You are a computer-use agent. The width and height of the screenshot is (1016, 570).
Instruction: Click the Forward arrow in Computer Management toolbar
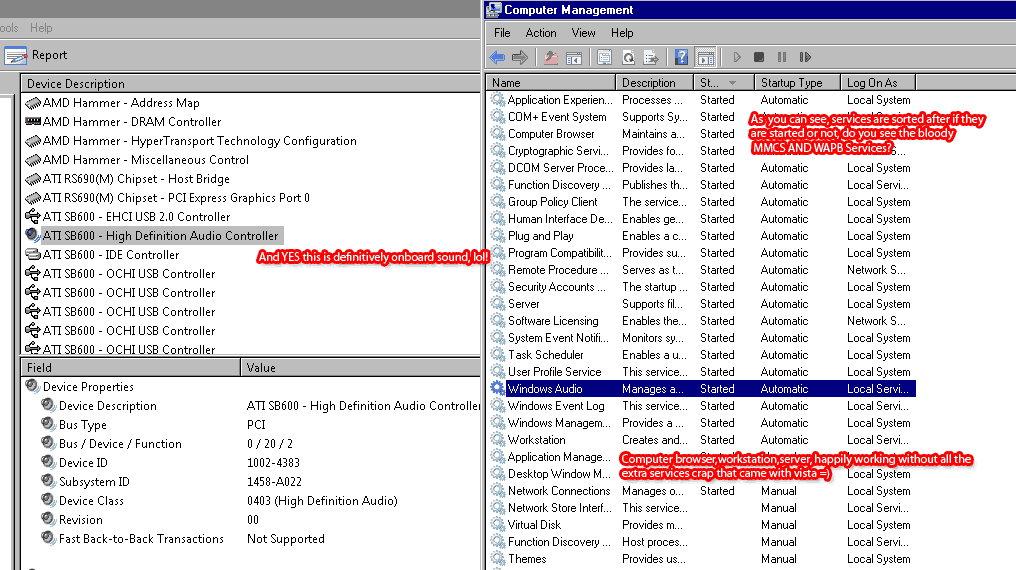coord(520,57)
